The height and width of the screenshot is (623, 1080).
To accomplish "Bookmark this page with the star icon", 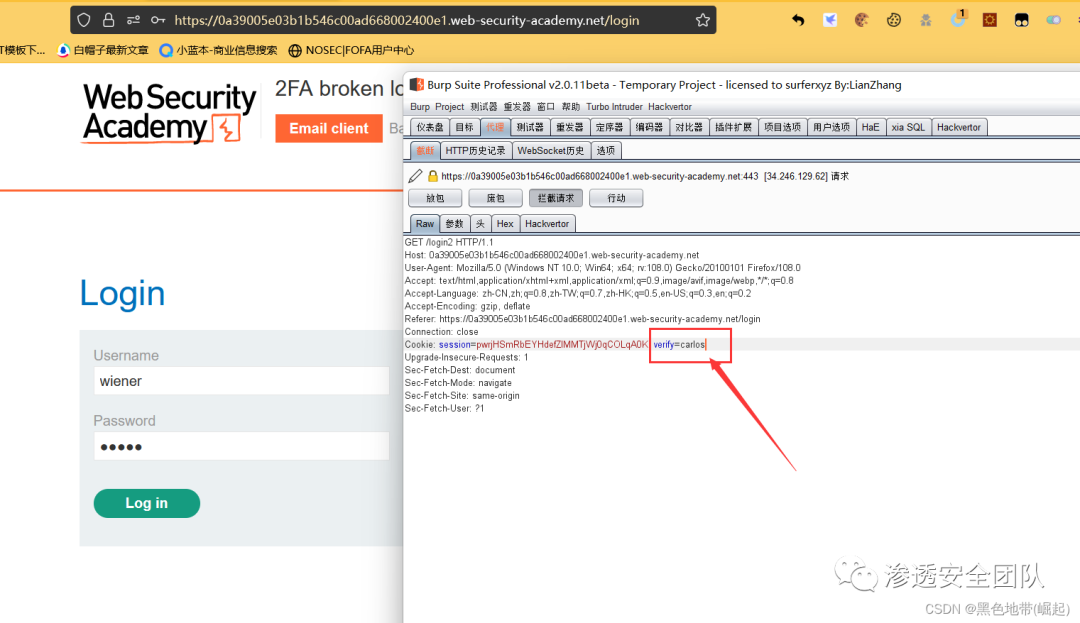I will click(x=703, y=20).
